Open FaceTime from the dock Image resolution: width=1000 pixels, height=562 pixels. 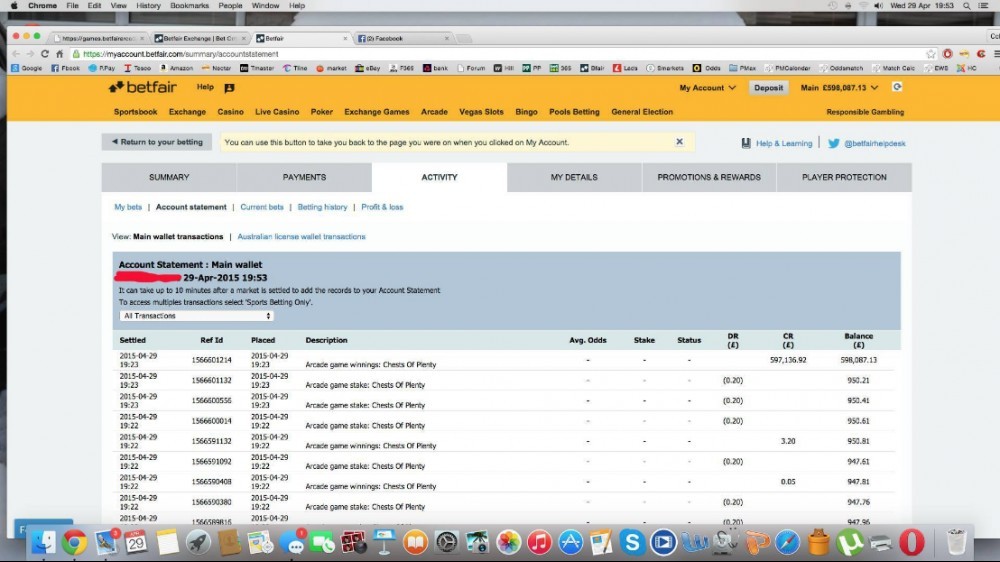[323, 542]
